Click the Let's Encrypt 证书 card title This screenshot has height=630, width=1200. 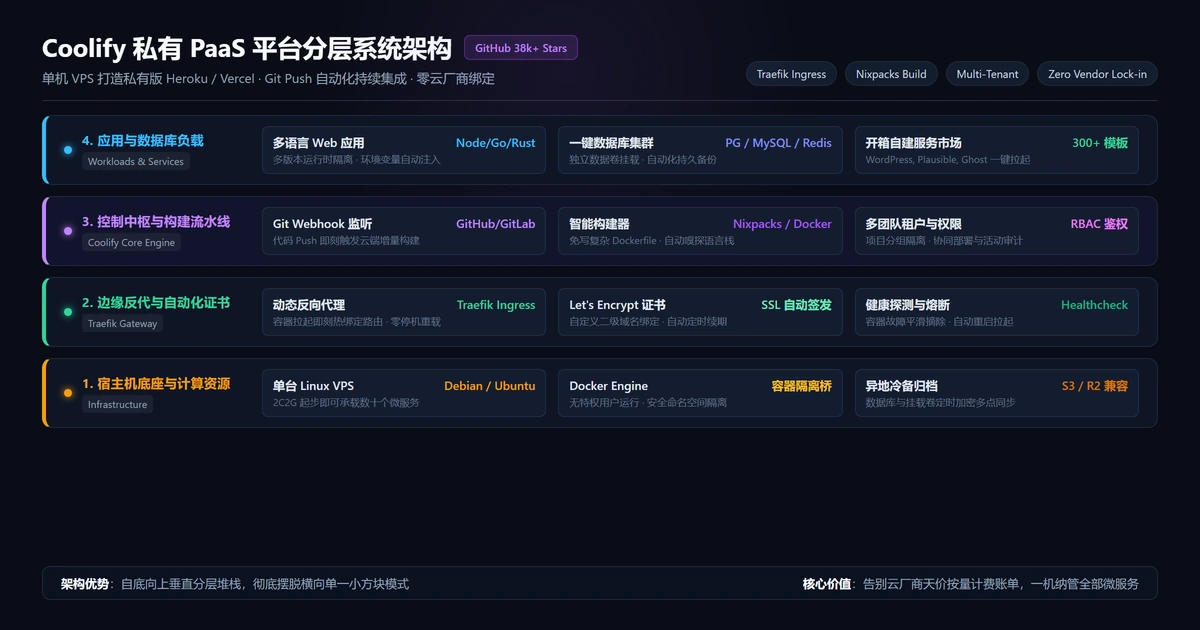[617, 305]
